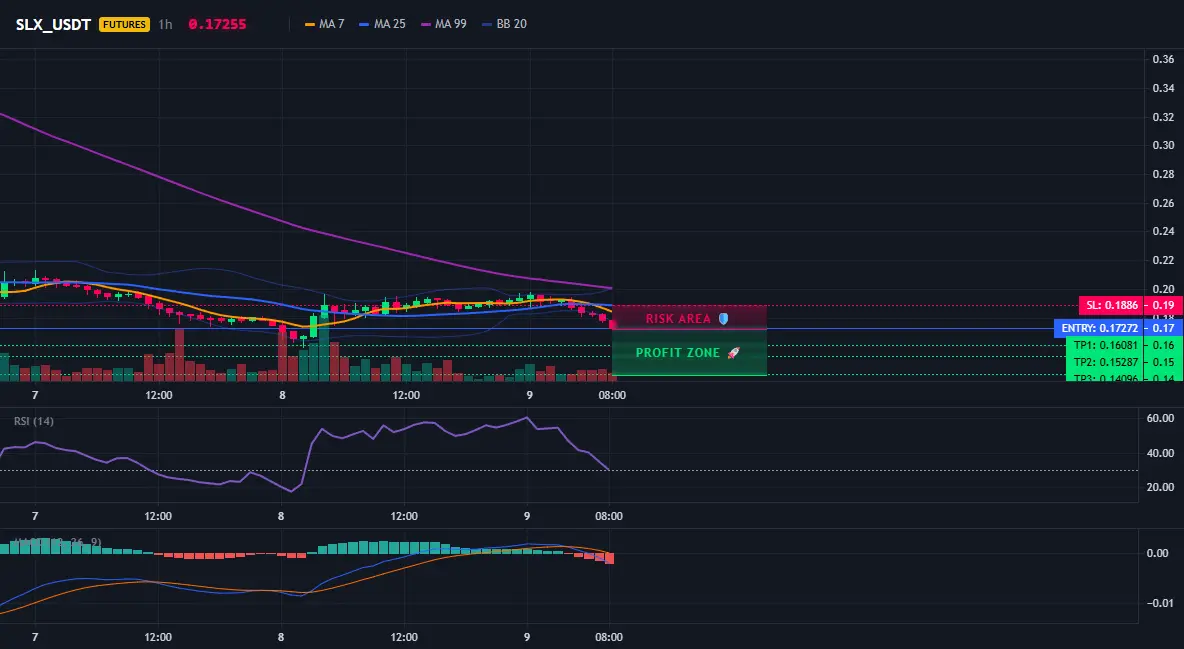The image size is (1184, 649).
Task: Click 0.30 on the price axis
Action: [1164, 145]
